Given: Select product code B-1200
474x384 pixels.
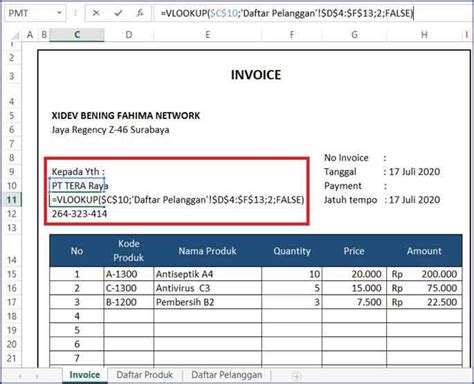Looking at the screenshot, I should point(129,302).
